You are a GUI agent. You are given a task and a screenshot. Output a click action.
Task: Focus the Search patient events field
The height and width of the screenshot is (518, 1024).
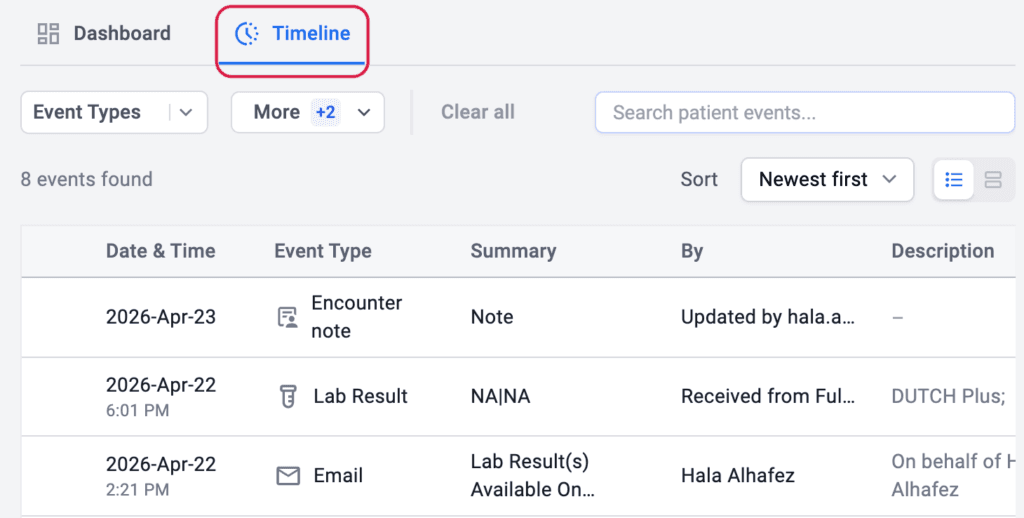point(805,112)
